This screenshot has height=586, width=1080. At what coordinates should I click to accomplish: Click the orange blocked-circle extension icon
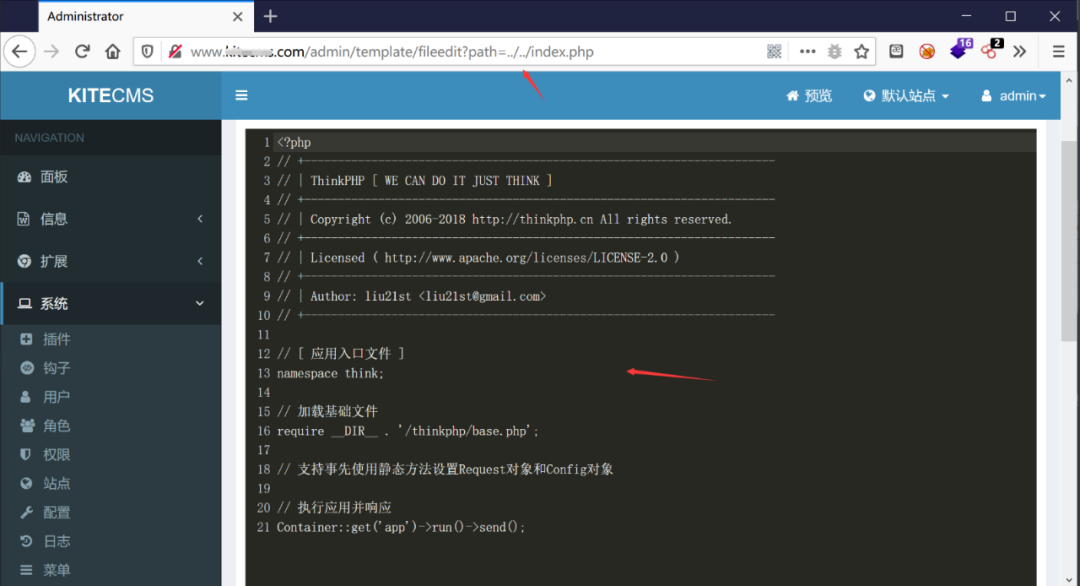pos(927,52)
